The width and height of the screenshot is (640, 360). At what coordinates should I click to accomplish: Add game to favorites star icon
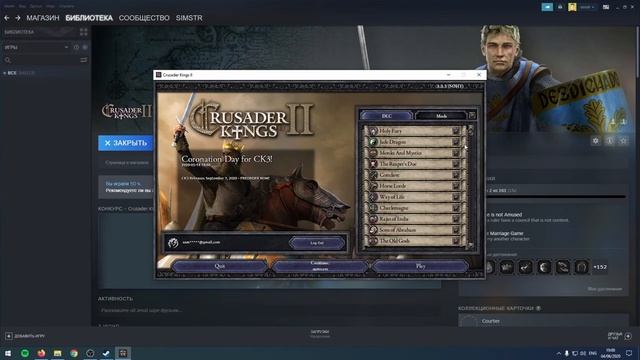click(x=623, y=141)
